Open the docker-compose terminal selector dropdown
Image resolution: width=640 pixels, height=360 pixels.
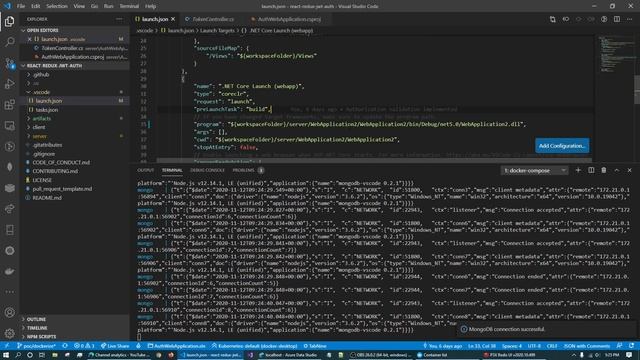(534, 170)
